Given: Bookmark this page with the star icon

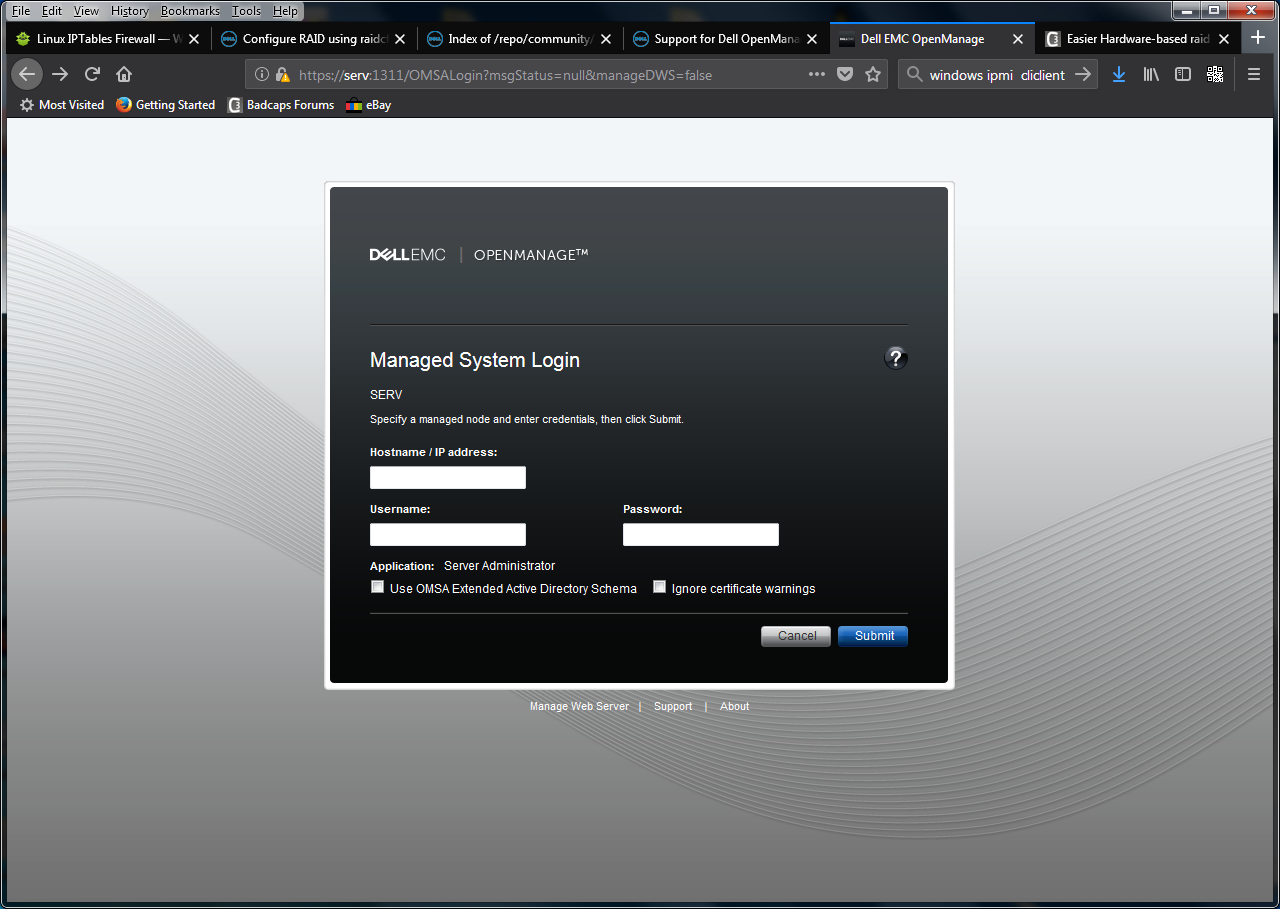Looking at the screenshot, I should [x=873, y=74].
